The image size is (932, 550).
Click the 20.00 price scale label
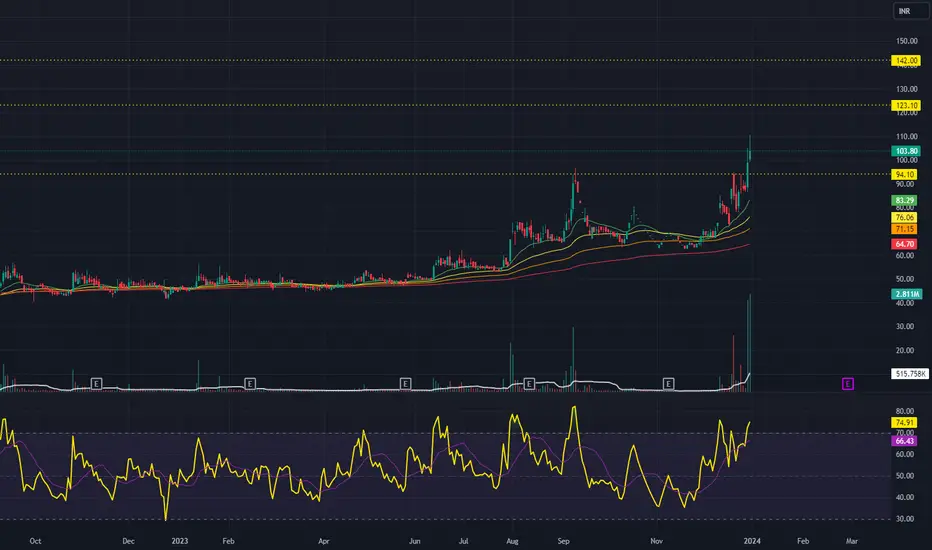point(905,350)
